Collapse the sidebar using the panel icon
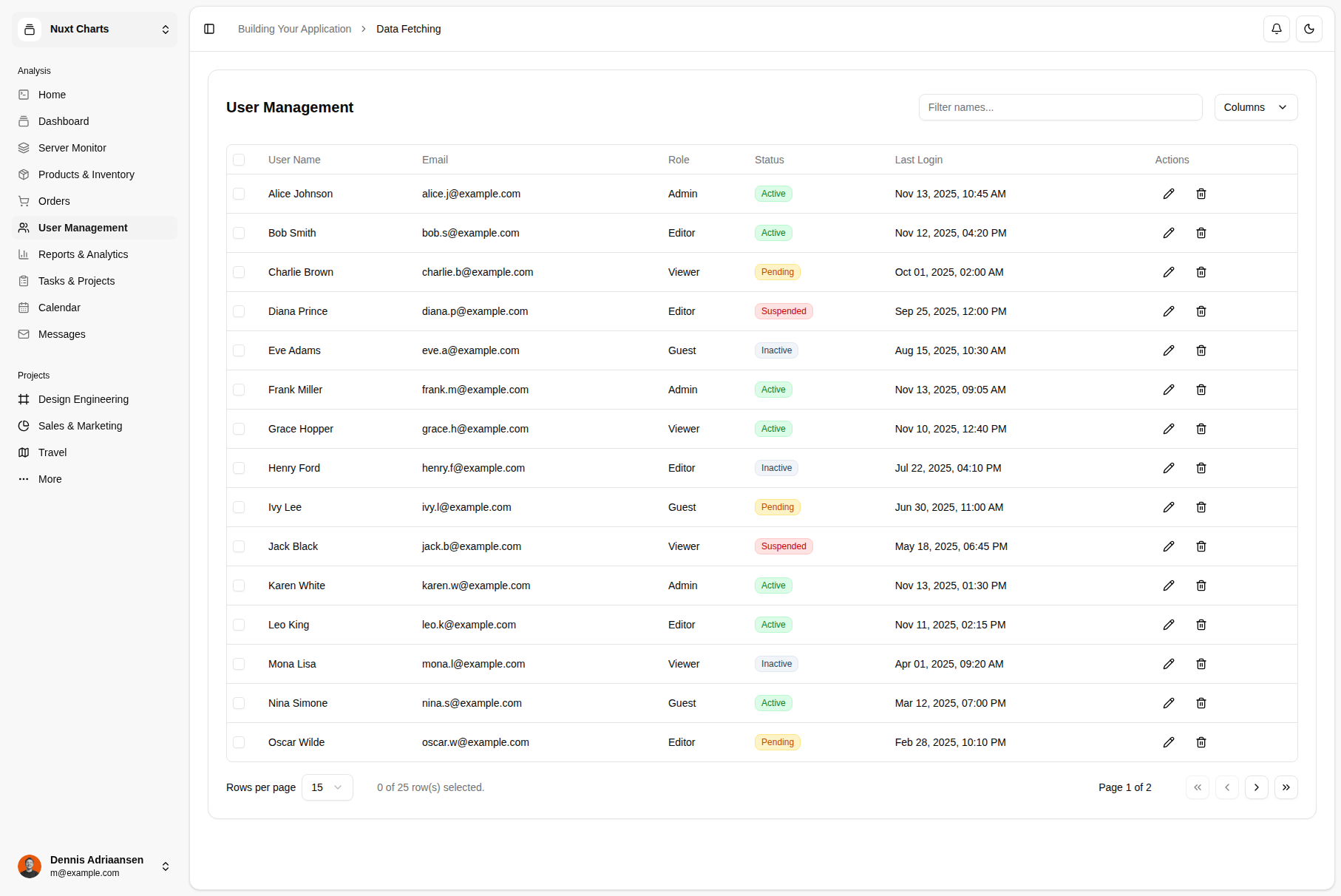 [209, 29]
